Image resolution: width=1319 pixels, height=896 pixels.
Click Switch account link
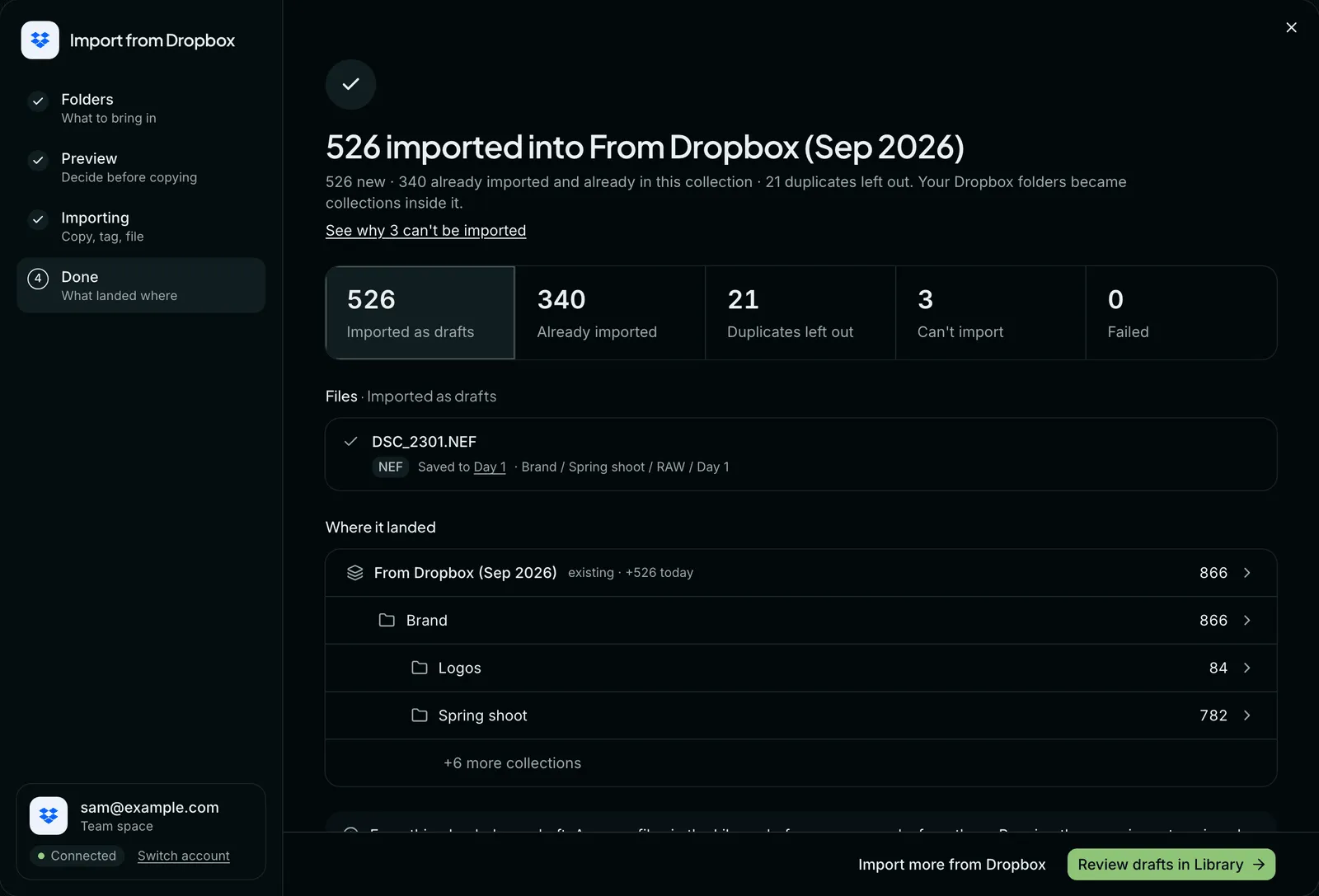pyautogui.click(x=184, y=856)
